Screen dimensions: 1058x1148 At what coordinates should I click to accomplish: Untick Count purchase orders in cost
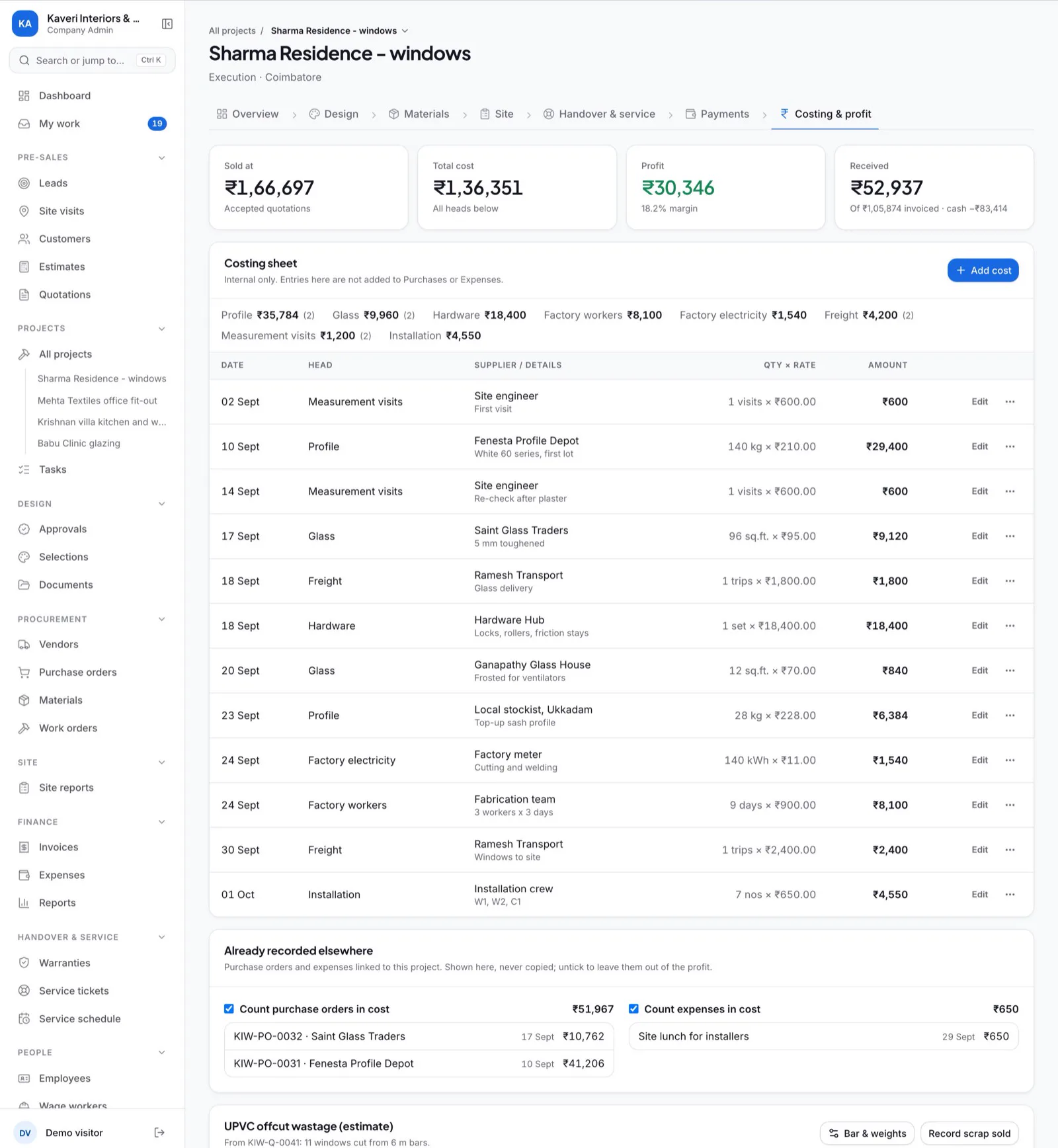(x=229, y=1008)
